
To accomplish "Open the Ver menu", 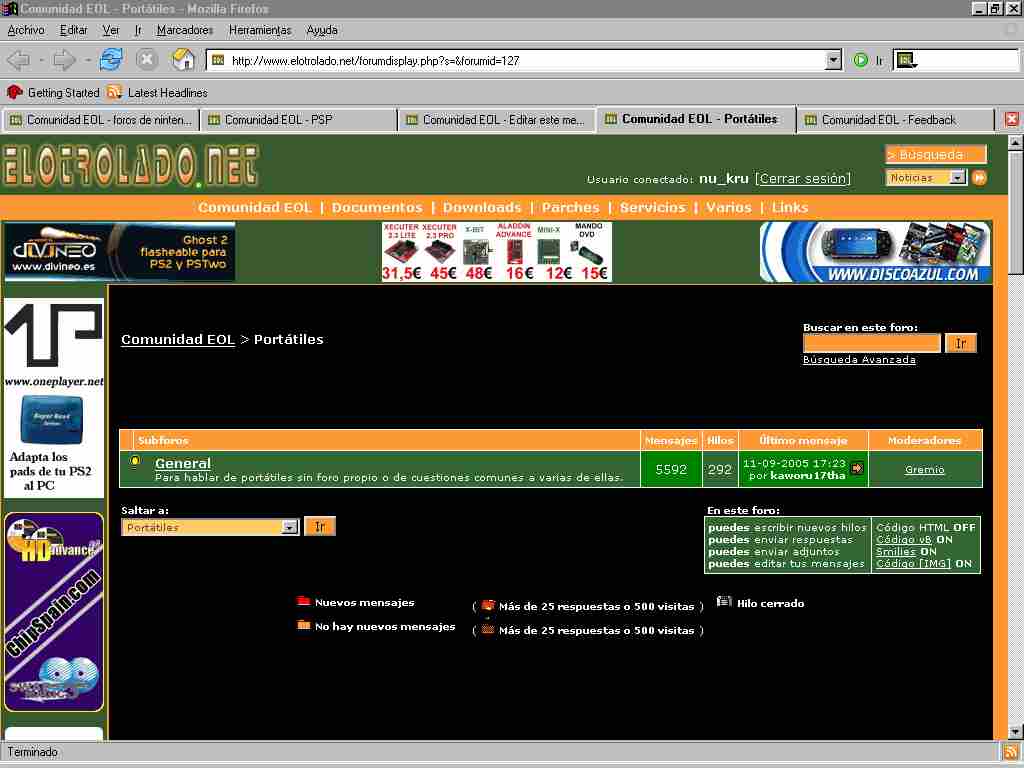I will [111, 30].
